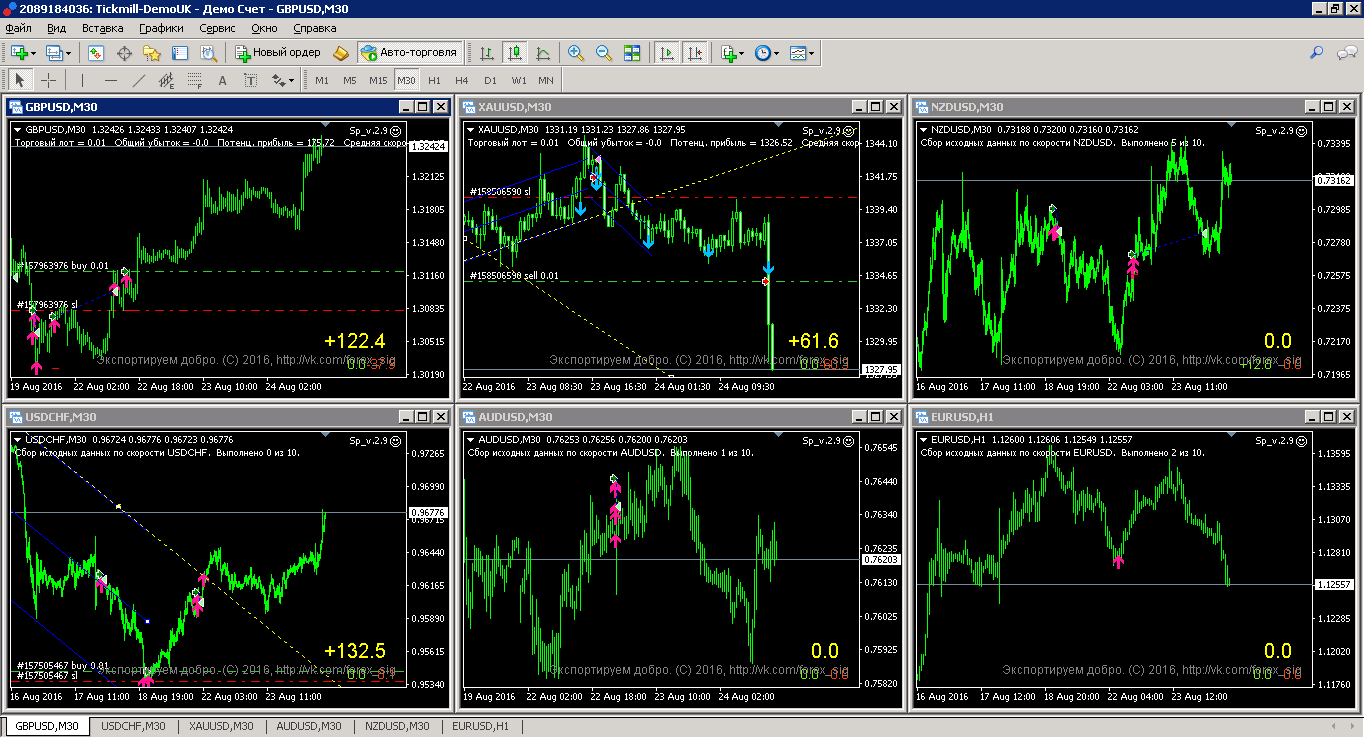Switch to the USDCHF,M30 bottom tab
The height and width of the screenshot is (738, 1364).
click(134, 726)
